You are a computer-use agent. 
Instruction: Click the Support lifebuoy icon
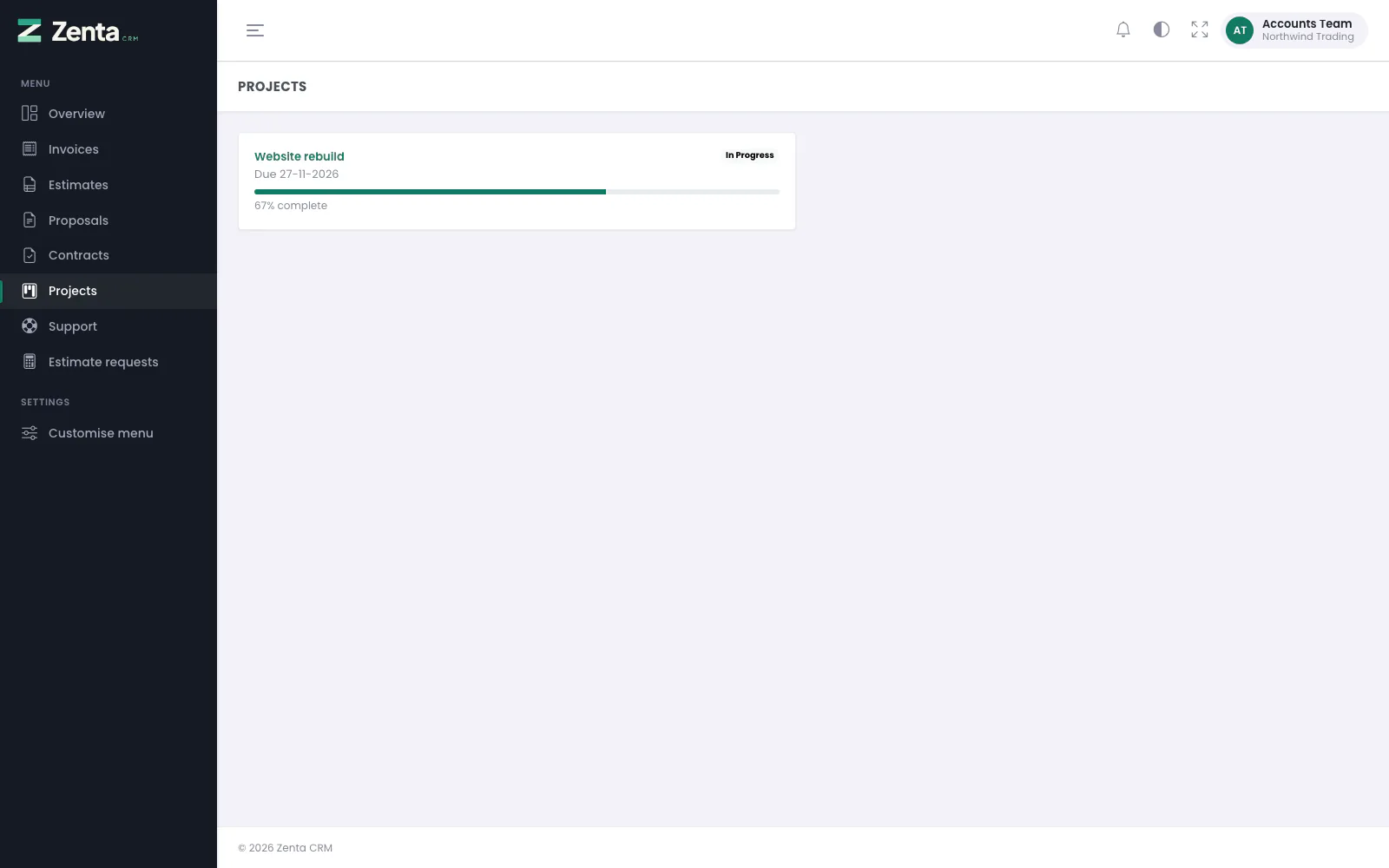point(30,326)
